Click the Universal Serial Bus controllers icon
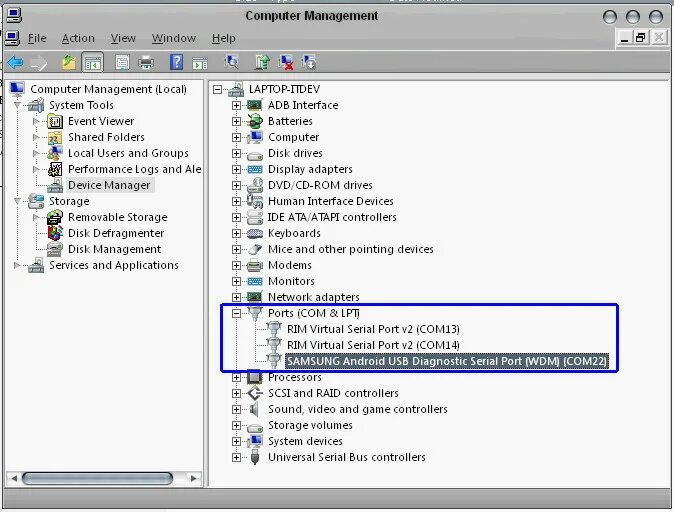 pyautogui.click(x=255, y=457)
